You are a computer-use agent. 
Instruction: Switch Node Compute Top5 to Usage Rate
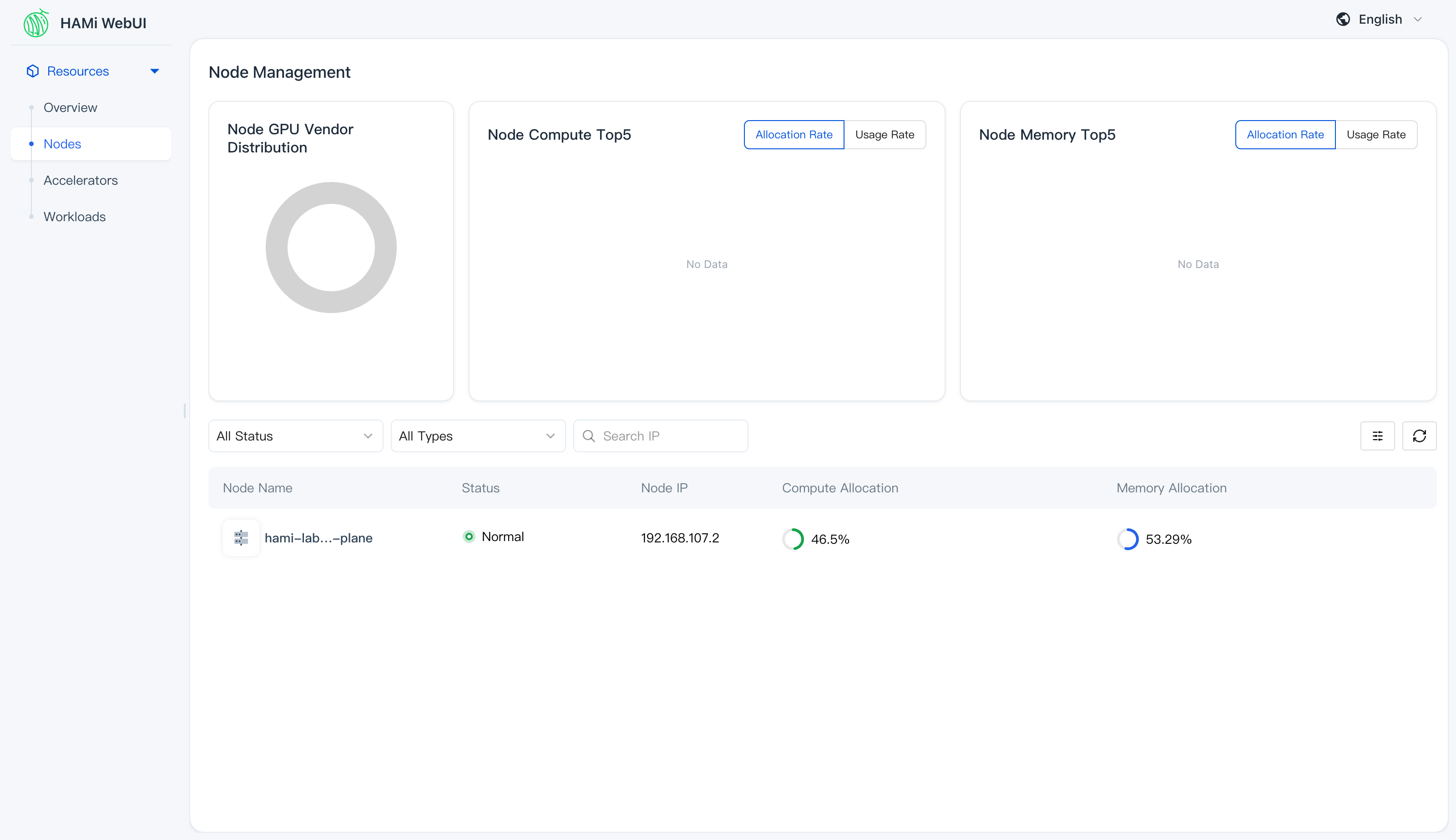point(885,134)
